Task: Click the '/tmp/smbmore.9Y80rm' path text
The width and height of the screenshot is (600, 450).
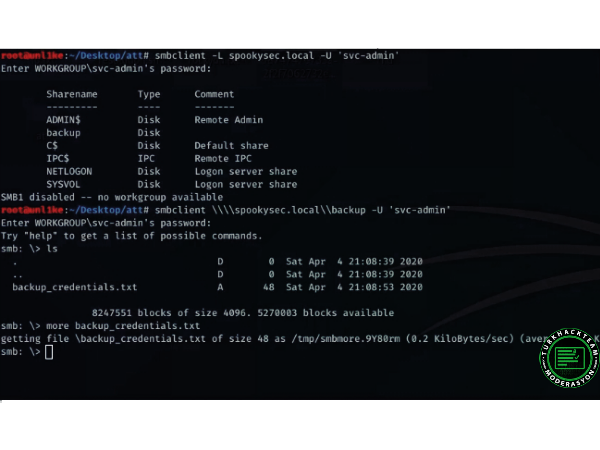Action: pos(346,339)
